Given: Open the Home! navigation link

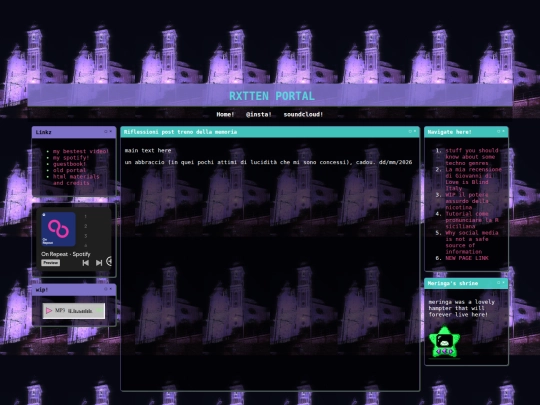Looking at the screenshot, I should (225, 115).
